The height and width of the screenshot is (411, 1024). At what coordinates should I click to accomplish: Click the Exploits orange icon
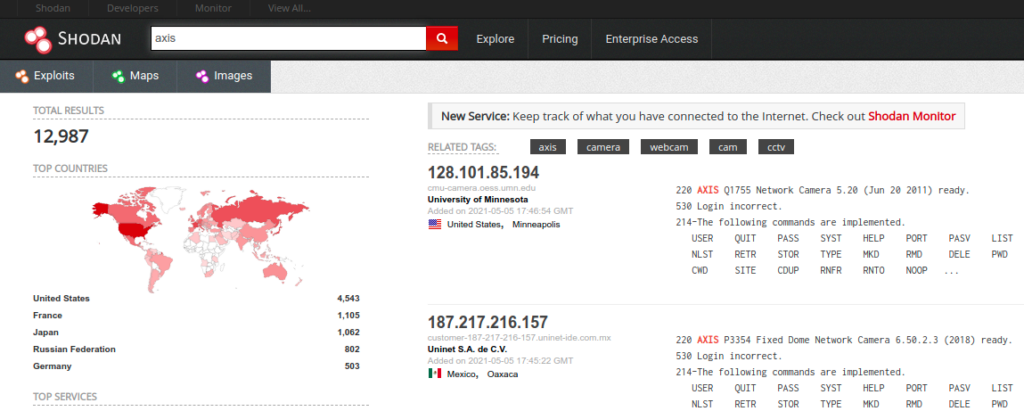pos(22,76)
